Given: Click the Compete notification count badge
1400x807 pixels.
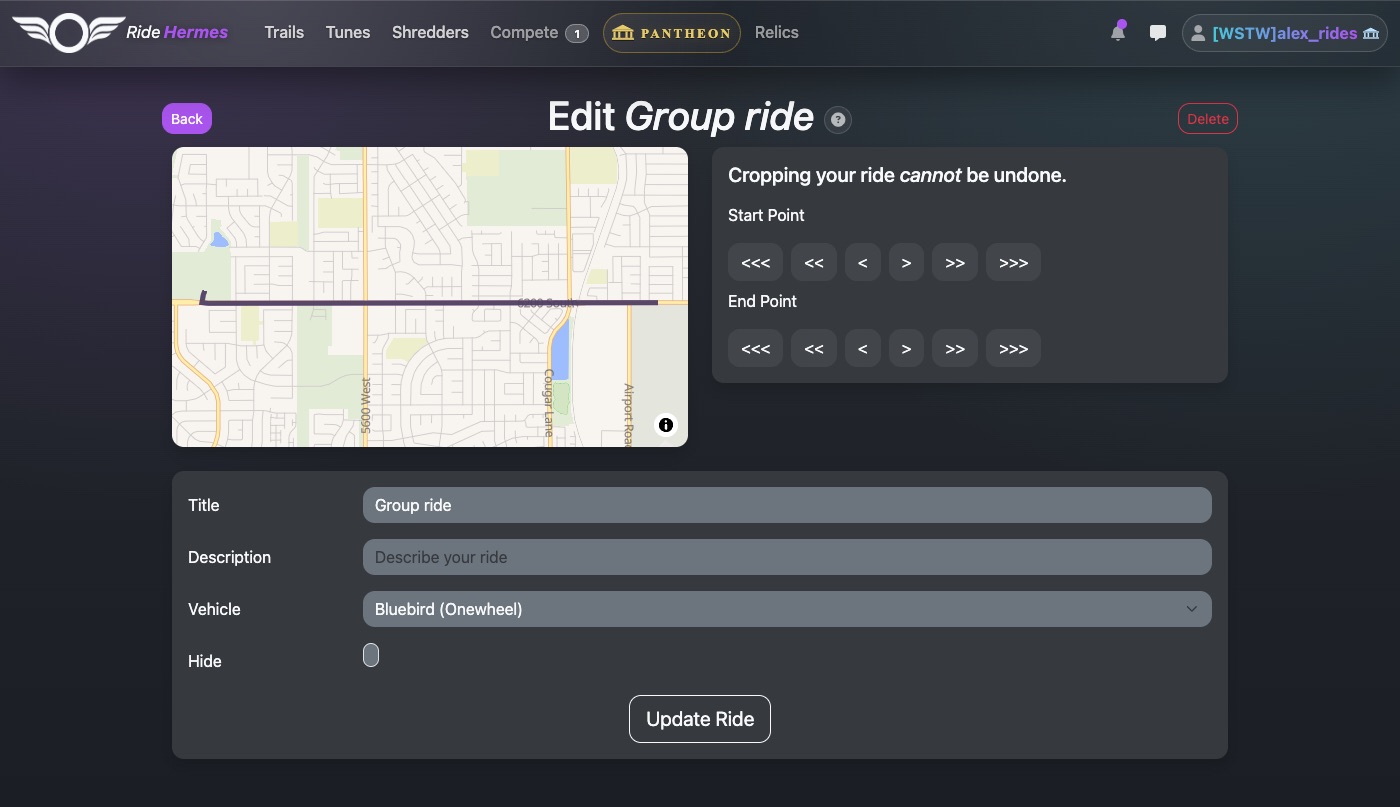Looking at the screenshot, I should click(x=577, y=33).
